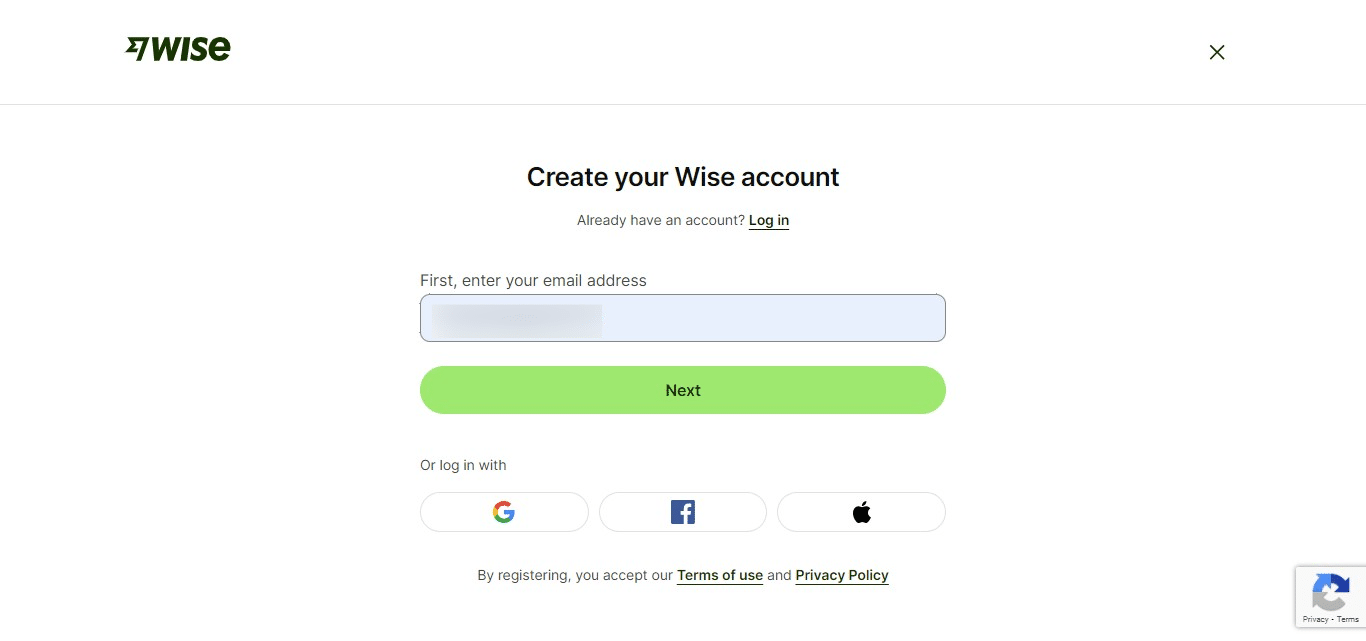The height and width of the screenshot is (641, 1366).
Task: Click the Create your Wise account heading
Action: click(683, 177)
